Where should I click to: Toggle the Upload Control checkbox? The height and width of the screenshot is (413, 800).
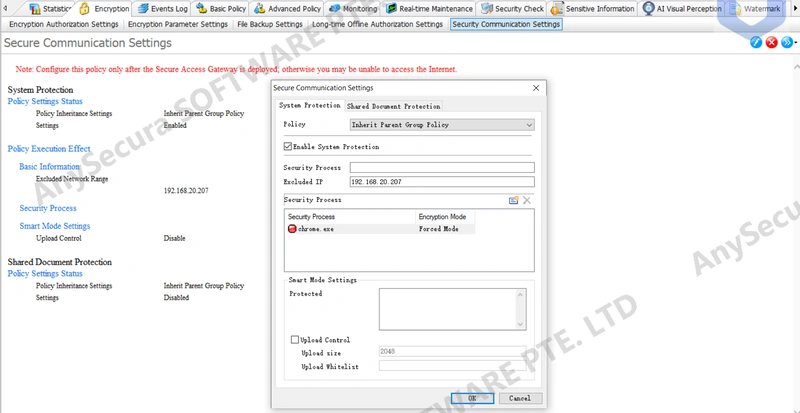coord(294,339)
